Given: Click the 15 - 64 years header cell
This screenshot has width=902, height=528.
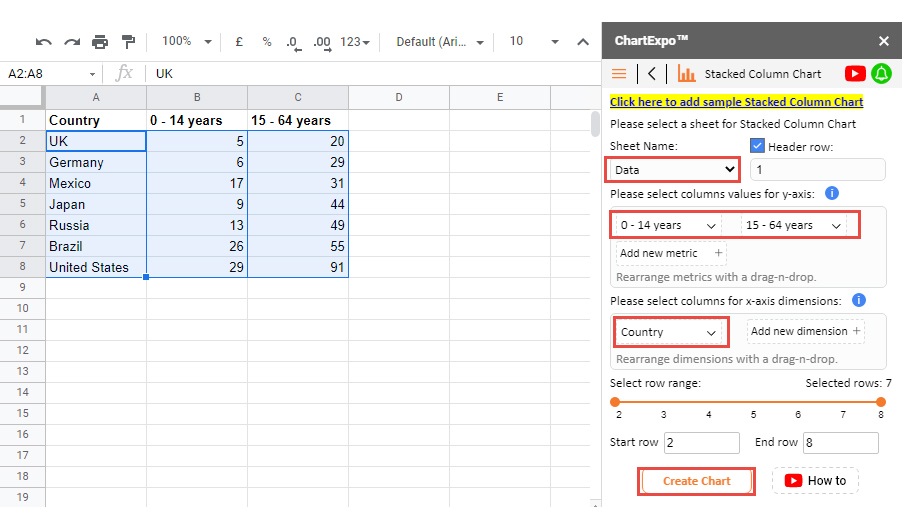Looking at the screenshot, I should (x=298, y=120).
